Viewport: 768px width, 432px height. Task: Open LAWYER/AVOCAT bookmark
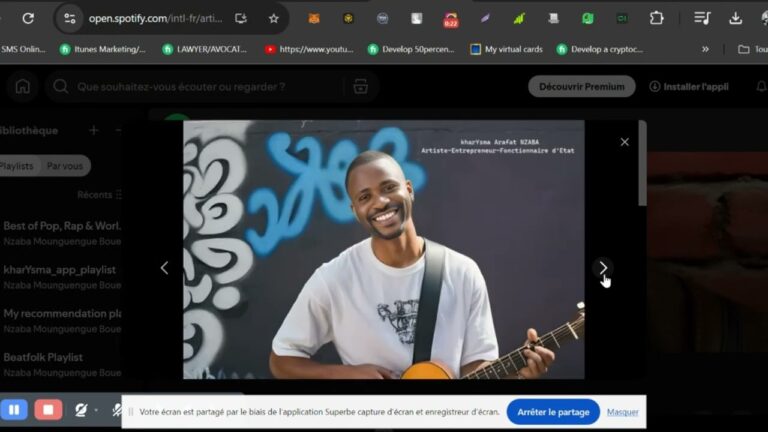(204, 49)
